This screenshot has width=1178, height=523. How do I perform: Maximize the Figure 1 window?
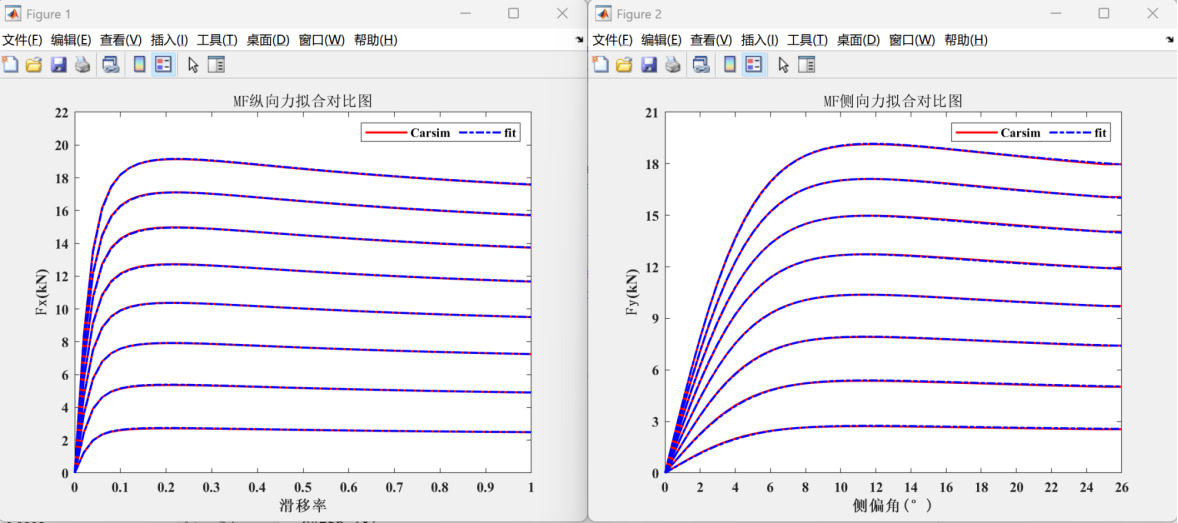coord(513,14)
